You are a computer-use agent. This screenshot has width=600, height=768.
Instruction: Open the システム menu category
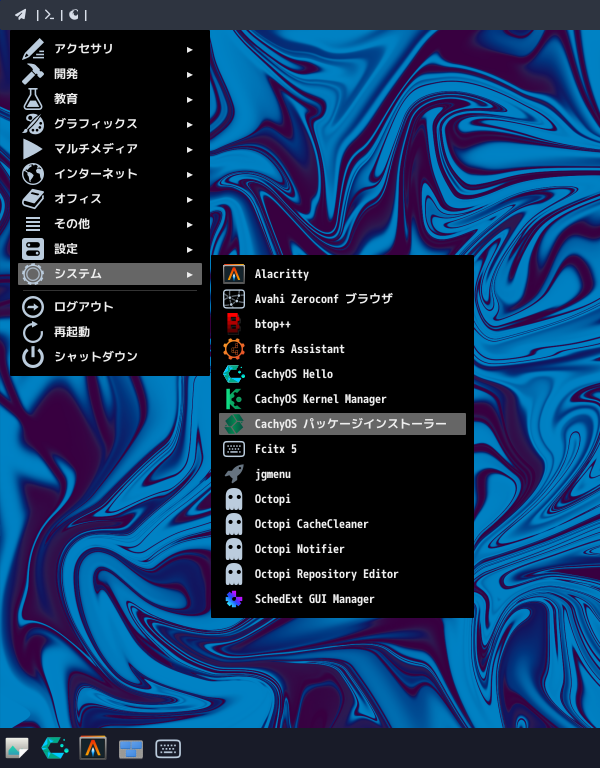click(110, 274)
